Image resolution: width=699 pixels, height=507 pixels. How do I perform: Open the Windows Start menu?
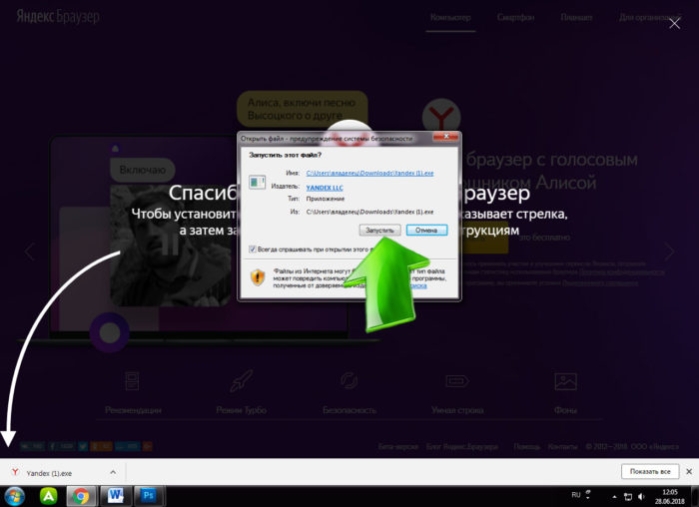pos(14,496)
